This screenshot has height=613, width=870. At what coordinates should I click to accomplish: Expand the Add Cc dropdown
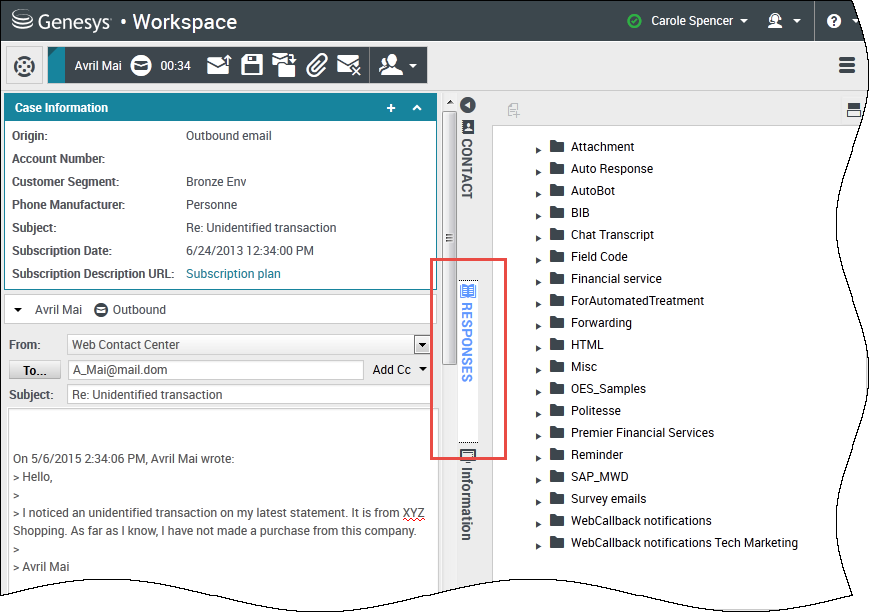click(399, 370)
